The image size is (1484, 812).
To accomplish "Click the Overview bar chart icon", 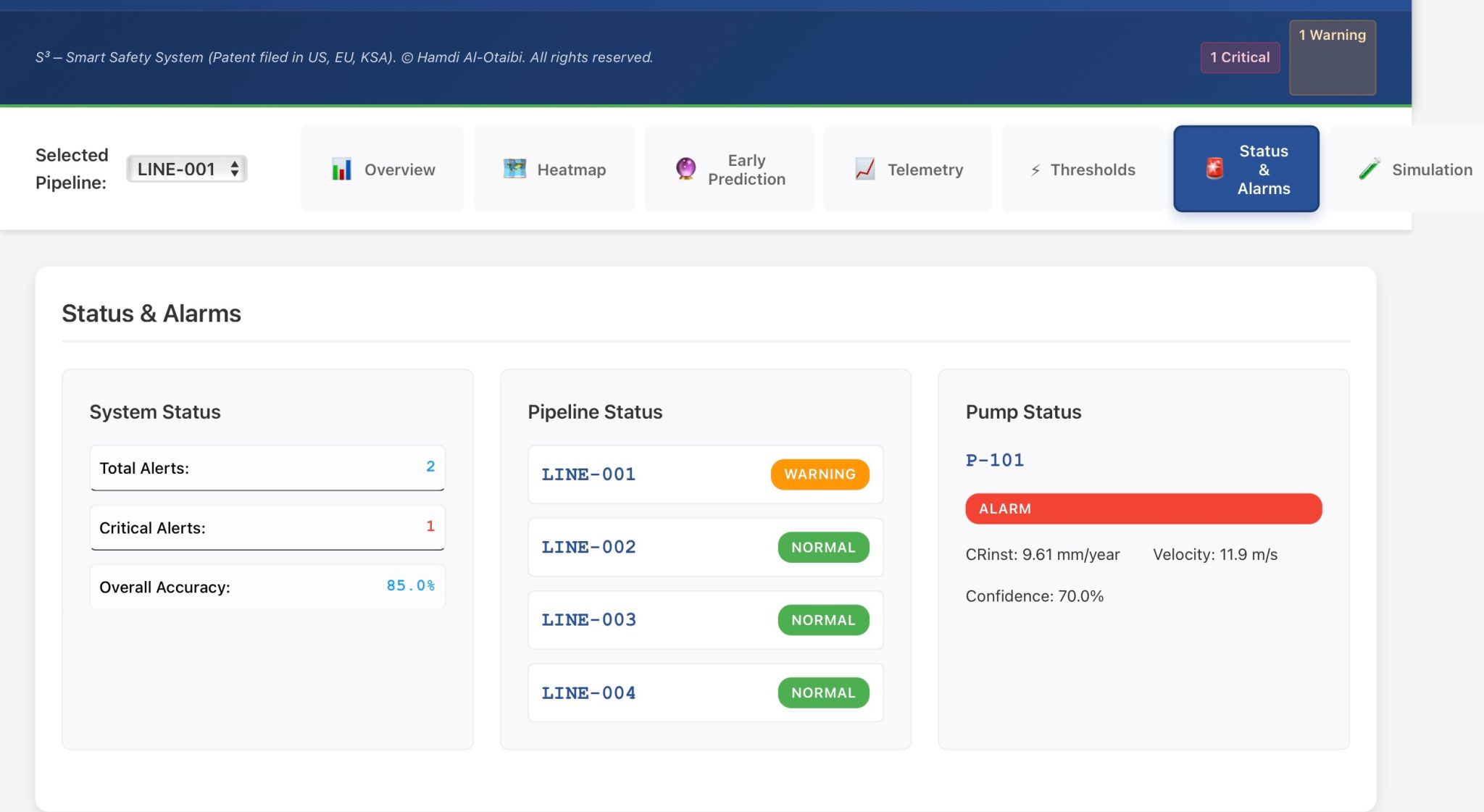I will (x=341, y=169).
